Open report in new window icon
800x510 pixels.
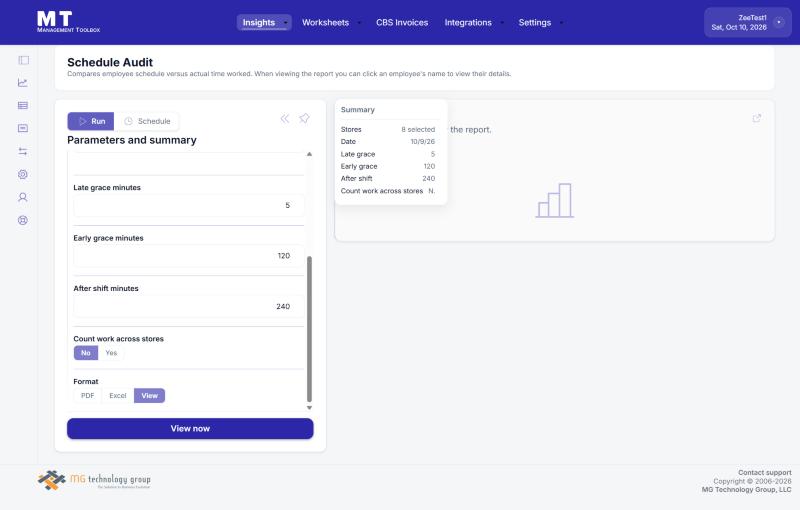pos(757,118)
